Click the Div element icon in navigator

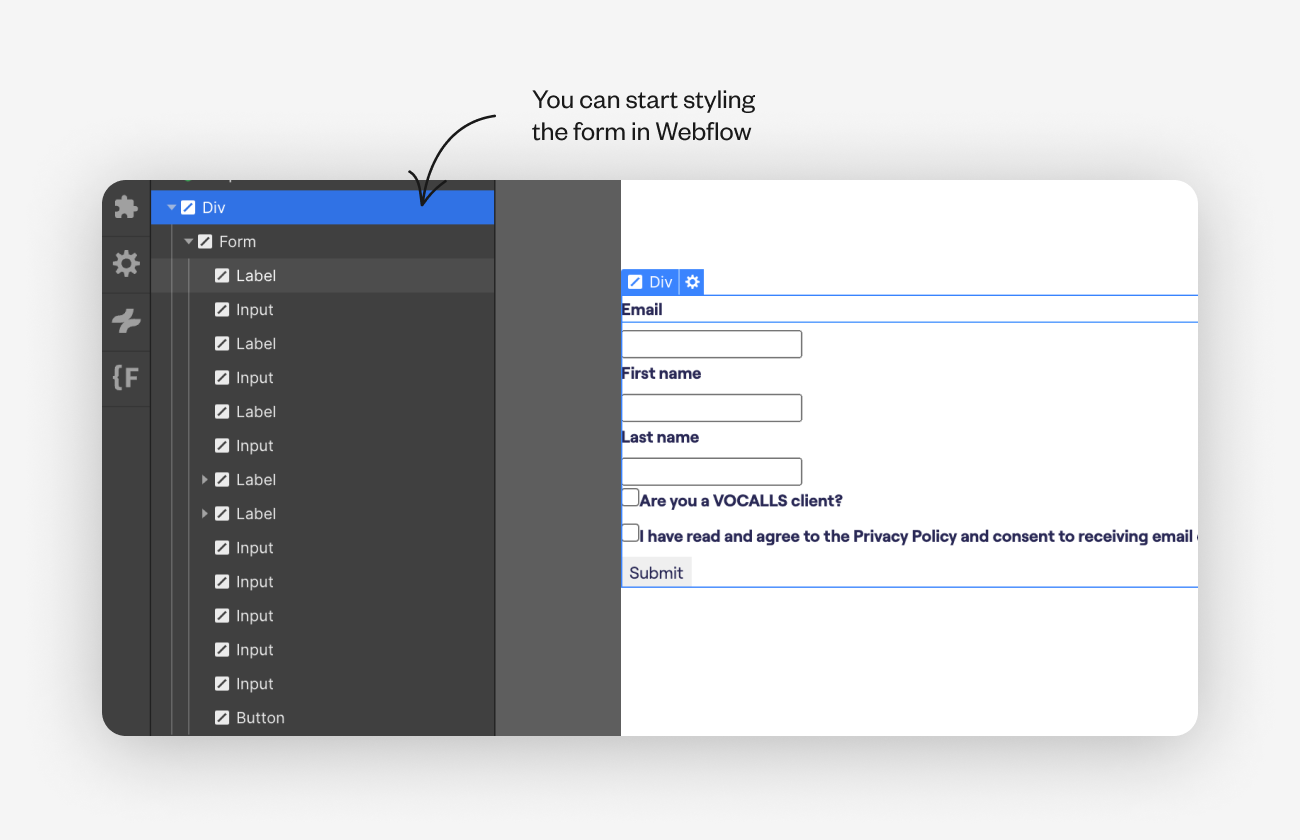point(190,207)
